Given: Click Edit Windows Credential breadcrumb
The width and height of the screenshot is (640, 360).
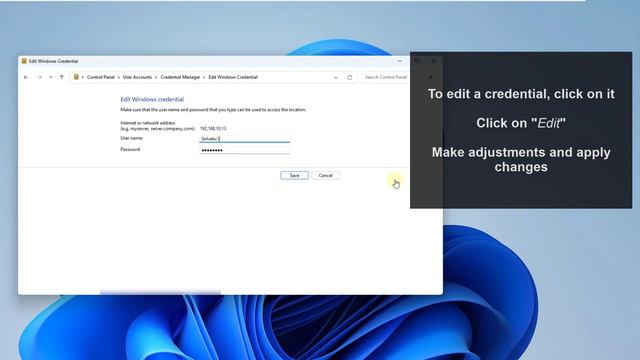Looking at the screenshot, I should point(233,77).
